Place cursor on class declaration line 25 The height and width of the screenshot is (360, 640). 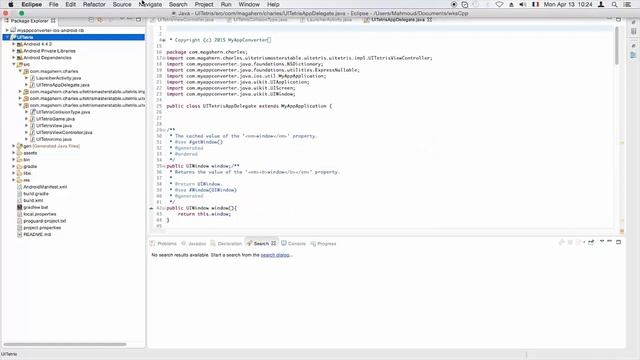point(249,106)
